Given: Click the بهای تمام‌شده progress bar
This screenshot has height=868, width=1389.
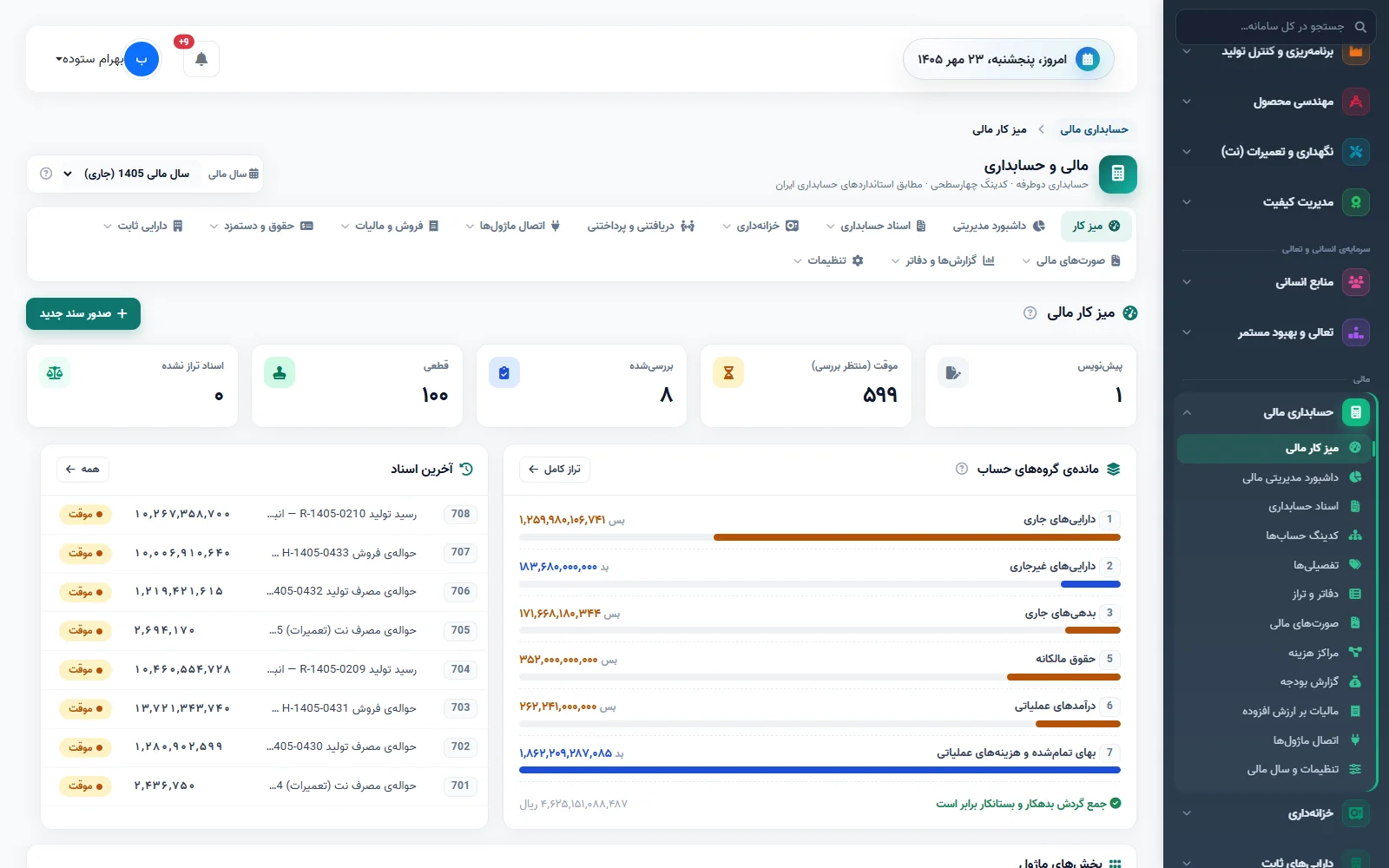Looking at the screenshot, I should (x=820, y=770).
